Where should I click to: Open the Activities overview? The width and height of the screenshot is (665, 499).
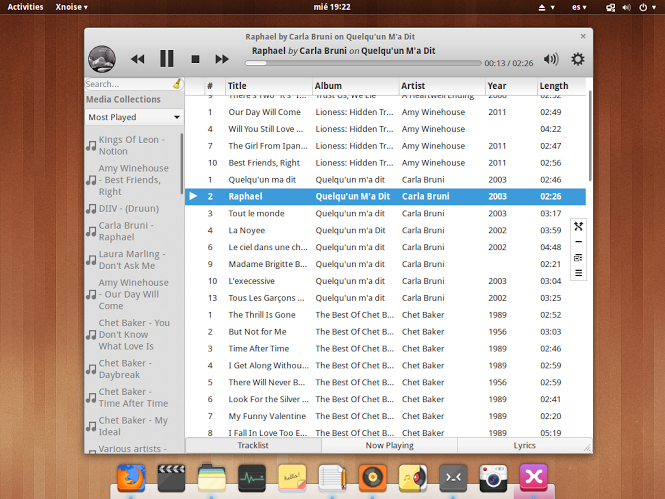click(x=25, y=7)
